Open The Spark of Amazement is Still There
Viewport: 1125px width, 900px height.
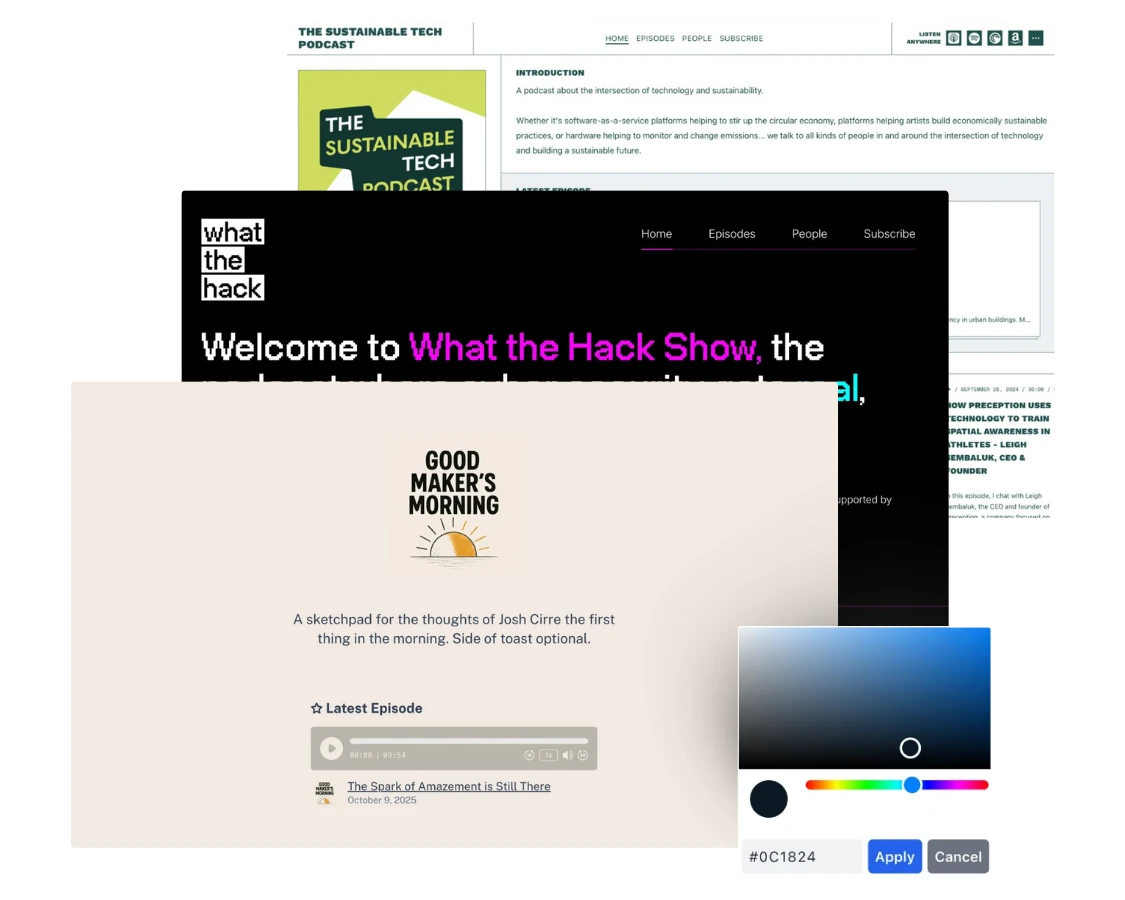click(x=449, y=786)
